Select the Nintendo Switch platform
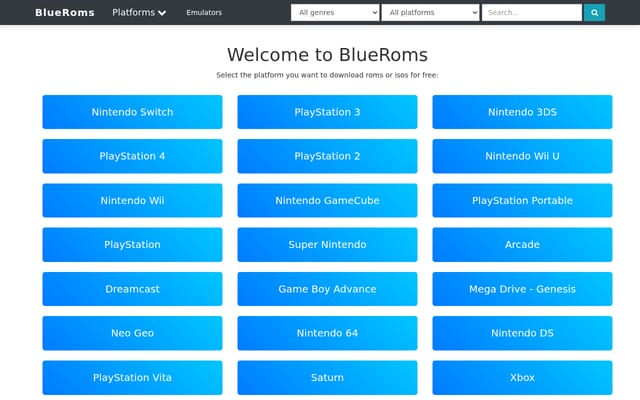 click(x=132, y=112)
